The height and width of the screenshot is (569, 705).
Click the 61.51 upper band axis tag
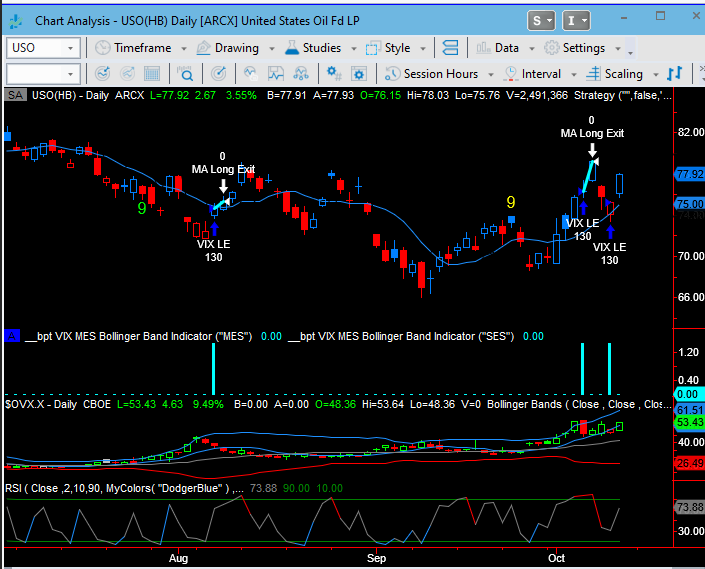pyautogui.click(x=689, y=410)
